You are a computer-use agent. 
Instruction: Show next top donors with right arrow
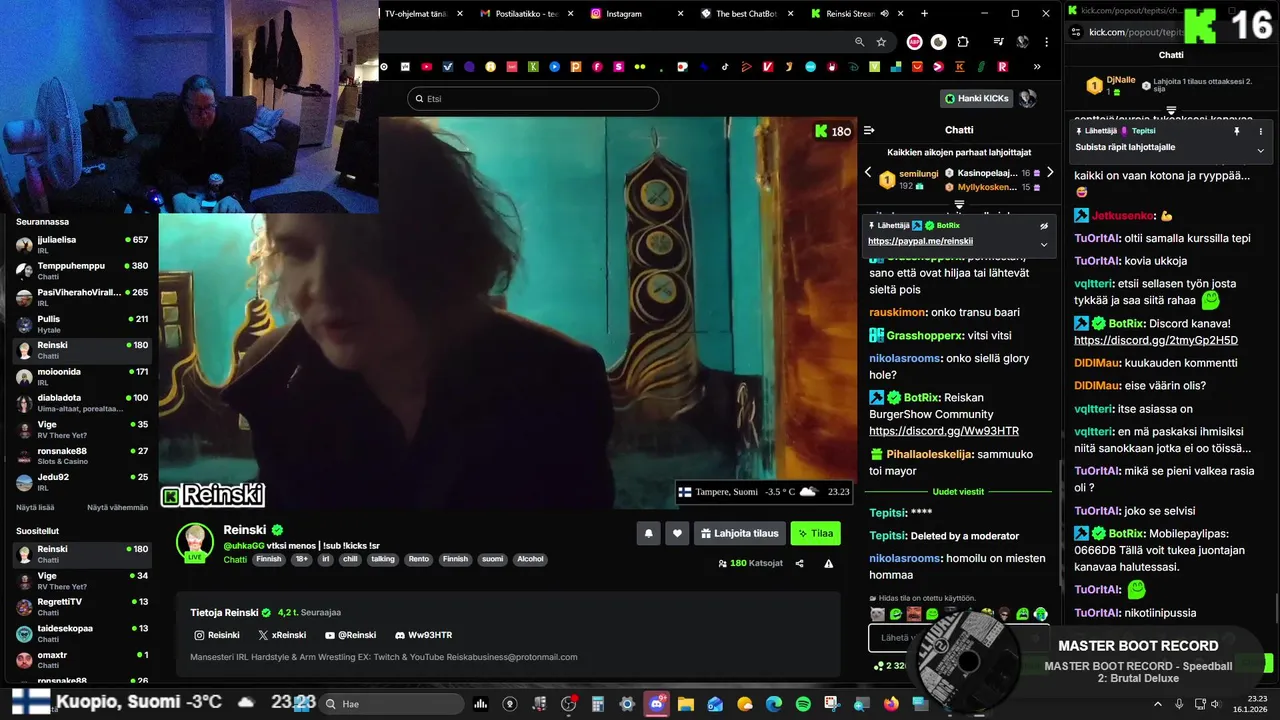tap(1050, 173)
